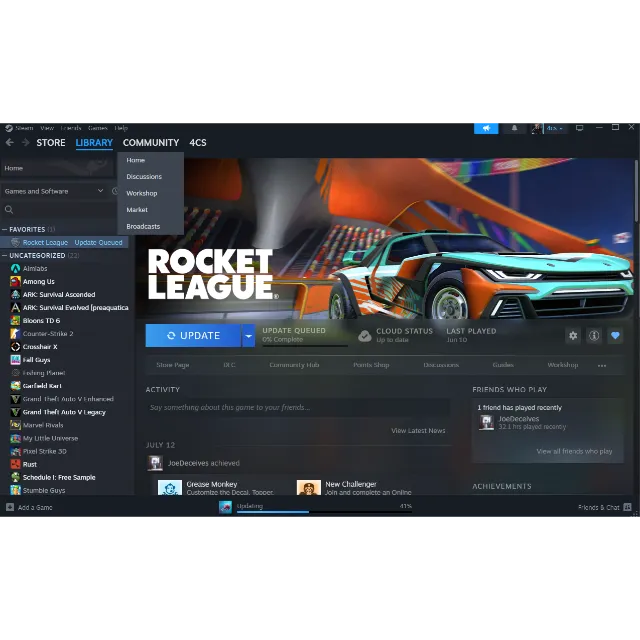Open the 4CS profile tab
This screenshot has width=640, height=640.
(198, 142)
